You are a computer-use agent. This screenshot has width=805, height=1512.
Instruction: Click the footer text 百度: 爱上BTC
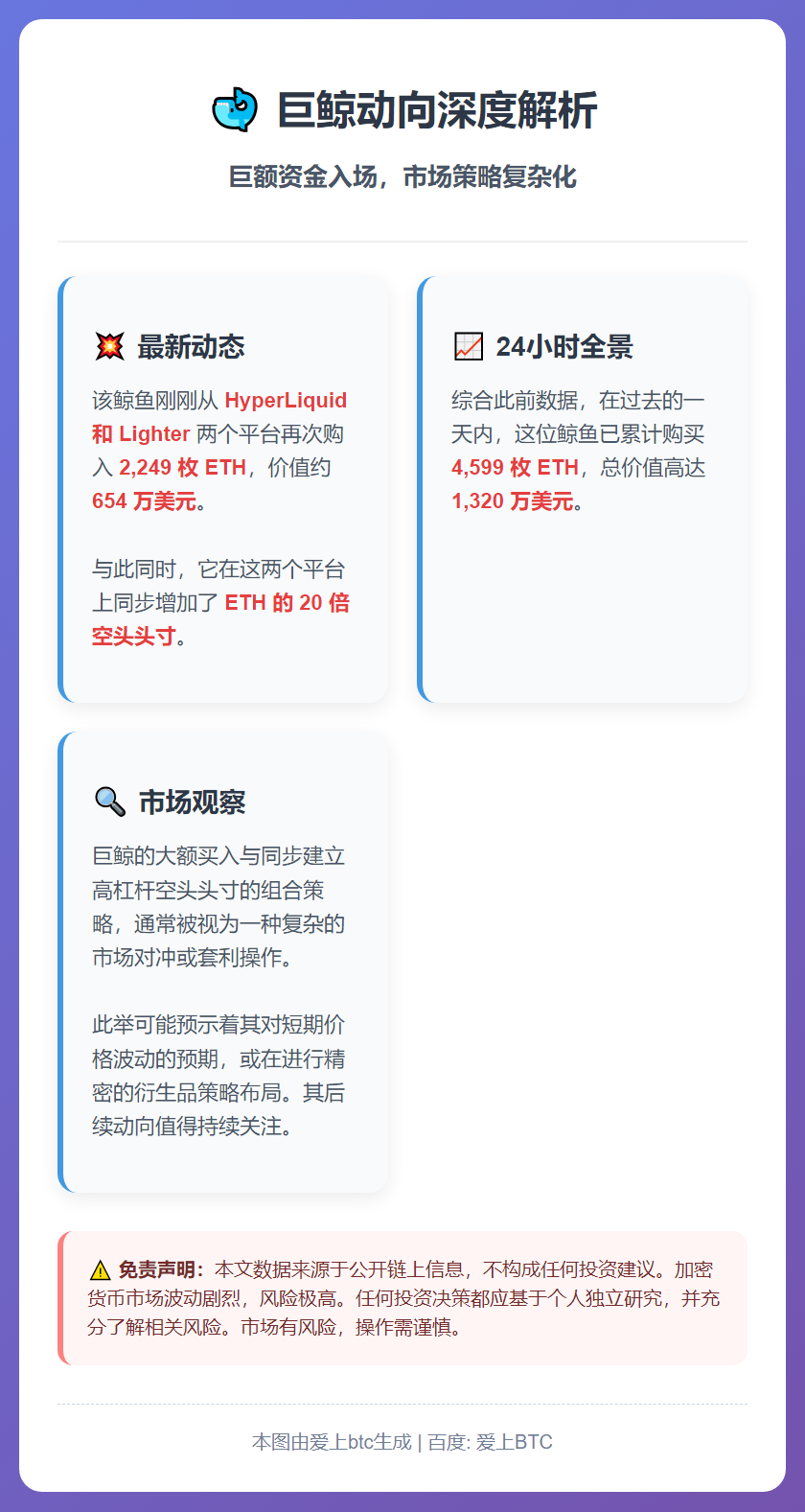point(490,1442)
